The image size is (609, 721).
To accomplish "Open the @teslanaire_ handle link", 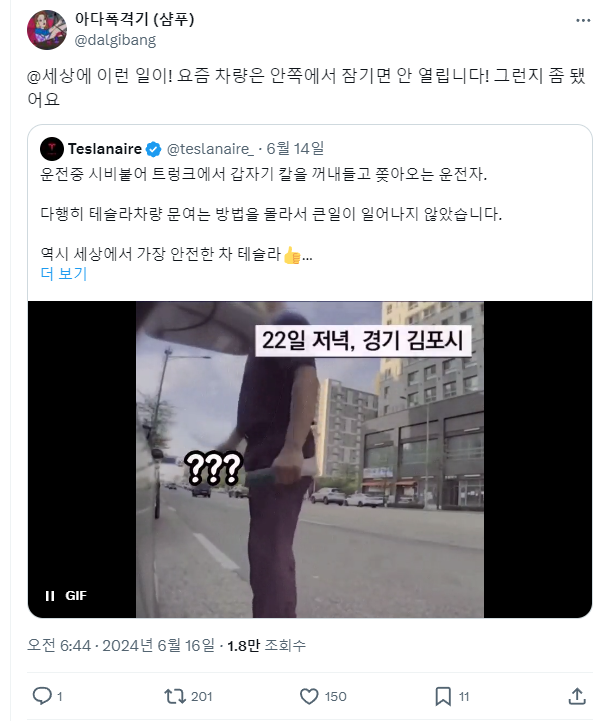I will [210, 149].
